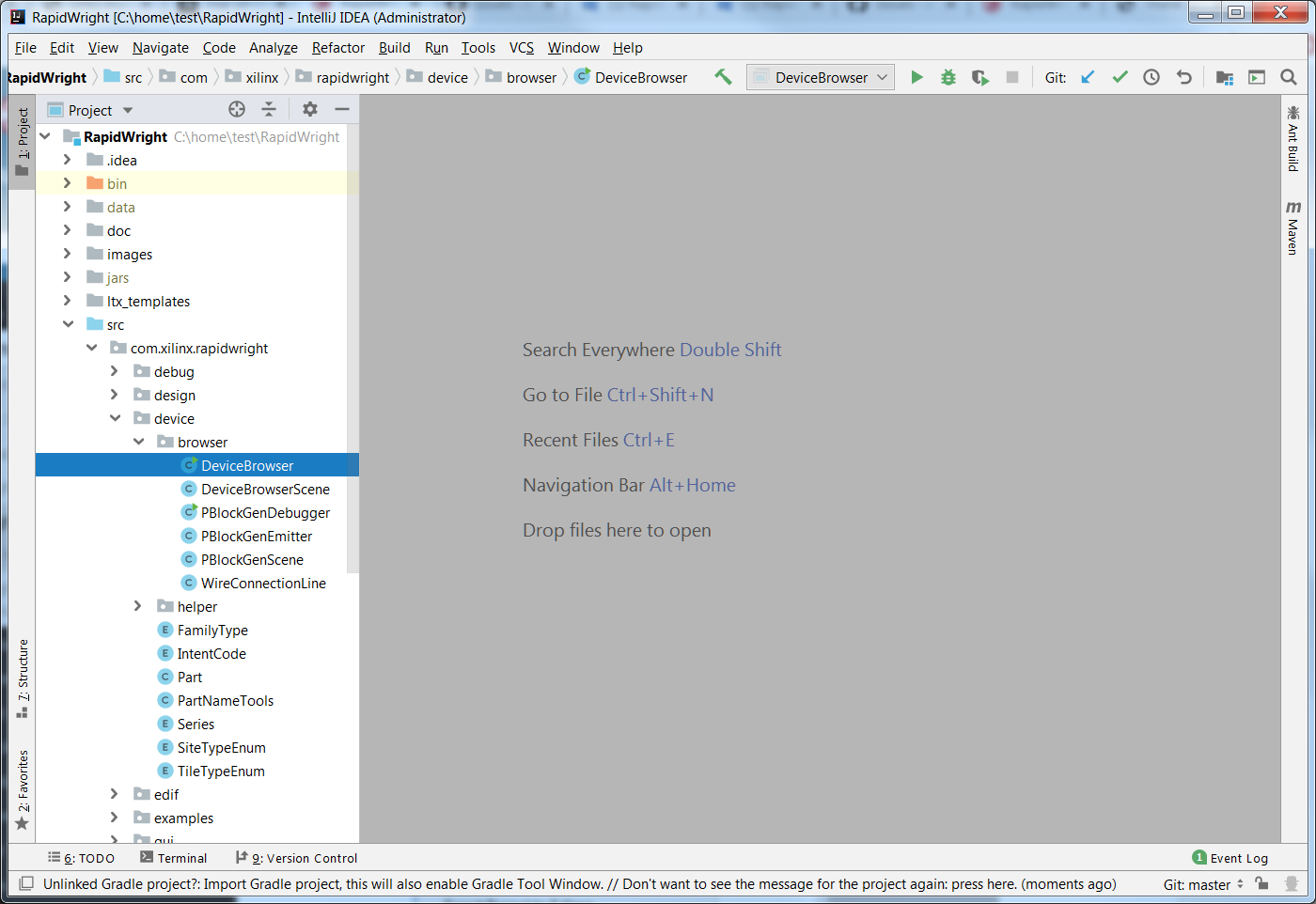
Task: Open Project Structure icon
Action: point(1224,77)
